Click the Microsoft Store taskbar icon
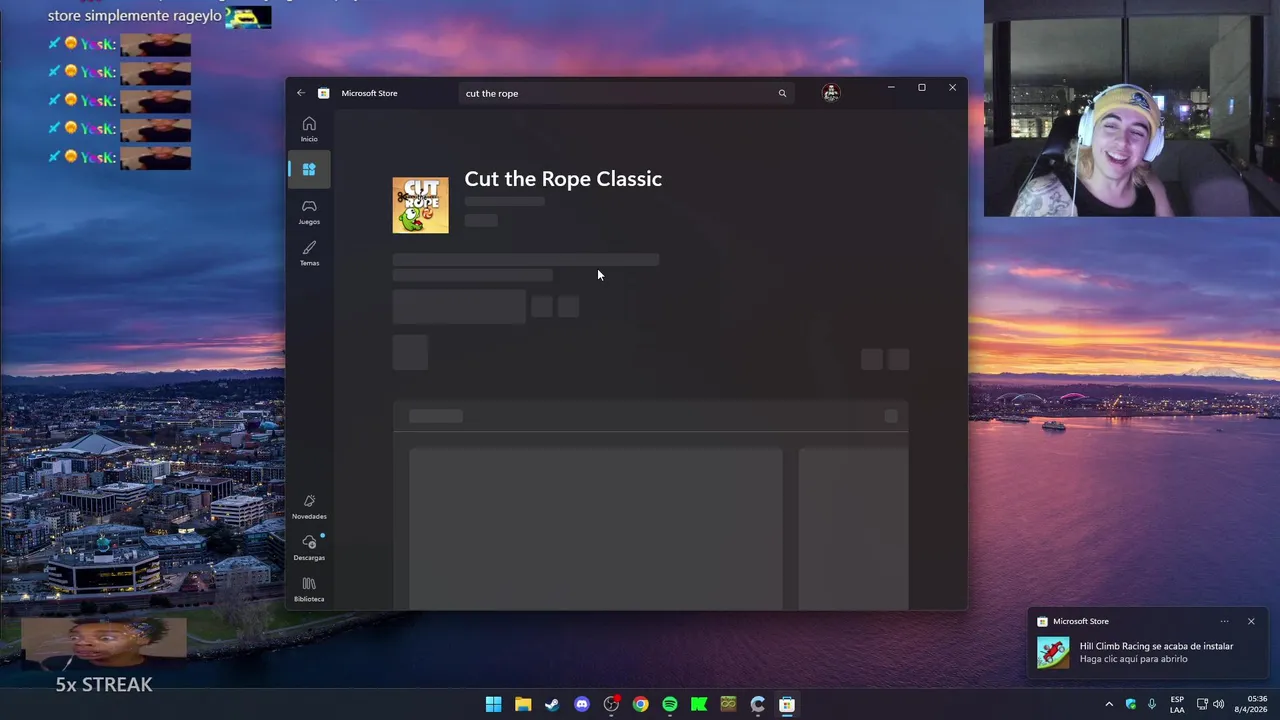Viewport: 1280px width, 720px height. point(787,704)
